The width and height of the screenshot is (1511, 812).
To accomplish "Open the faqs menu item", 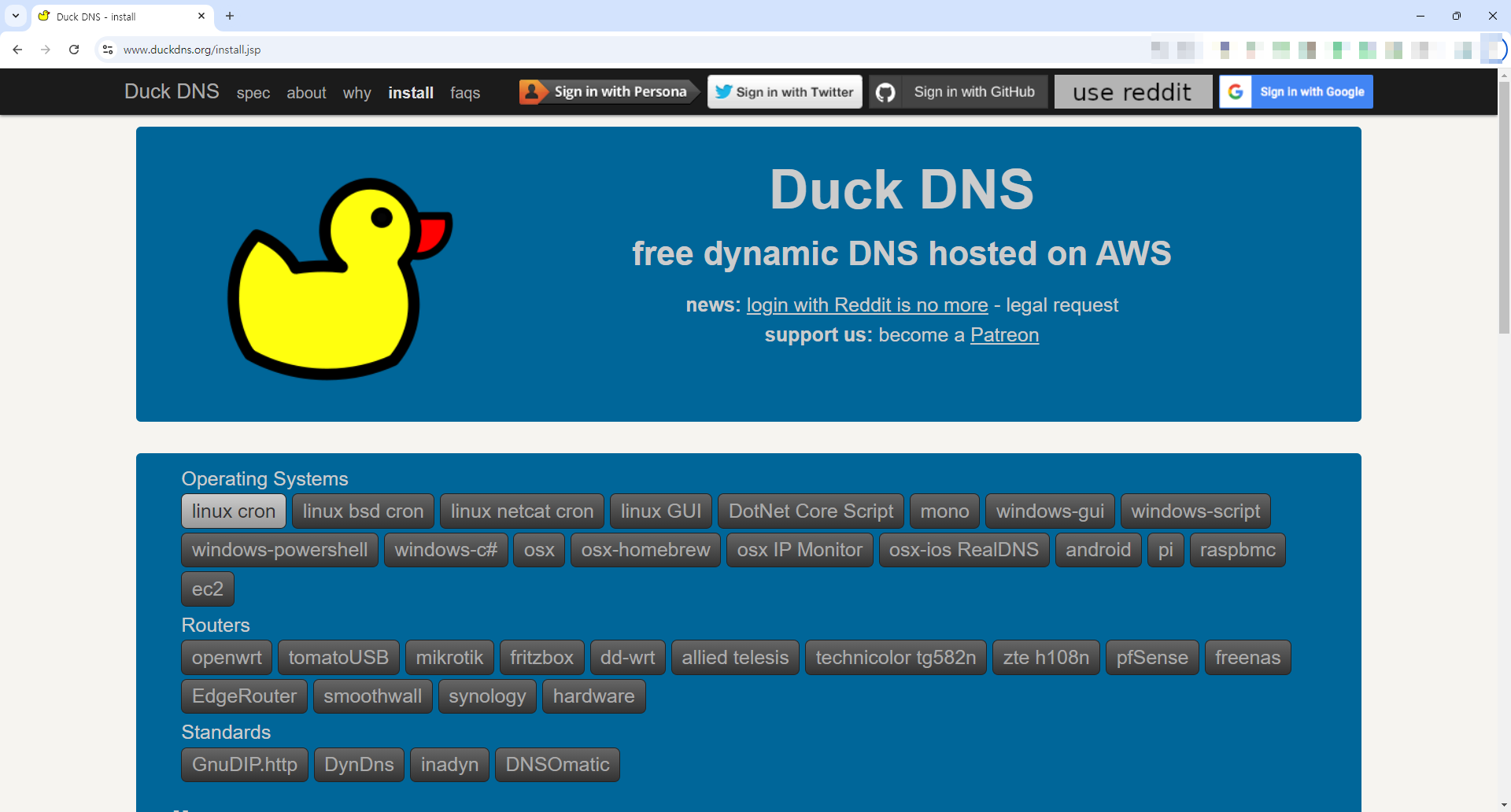I will (x=465, y=93).
